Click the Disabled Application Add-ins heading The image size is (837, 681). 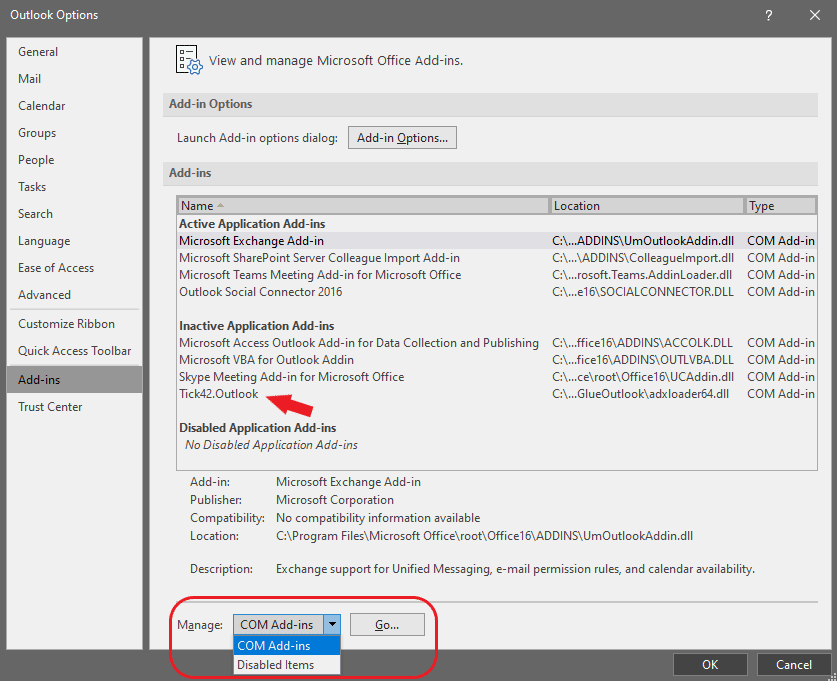click(258, 428)
